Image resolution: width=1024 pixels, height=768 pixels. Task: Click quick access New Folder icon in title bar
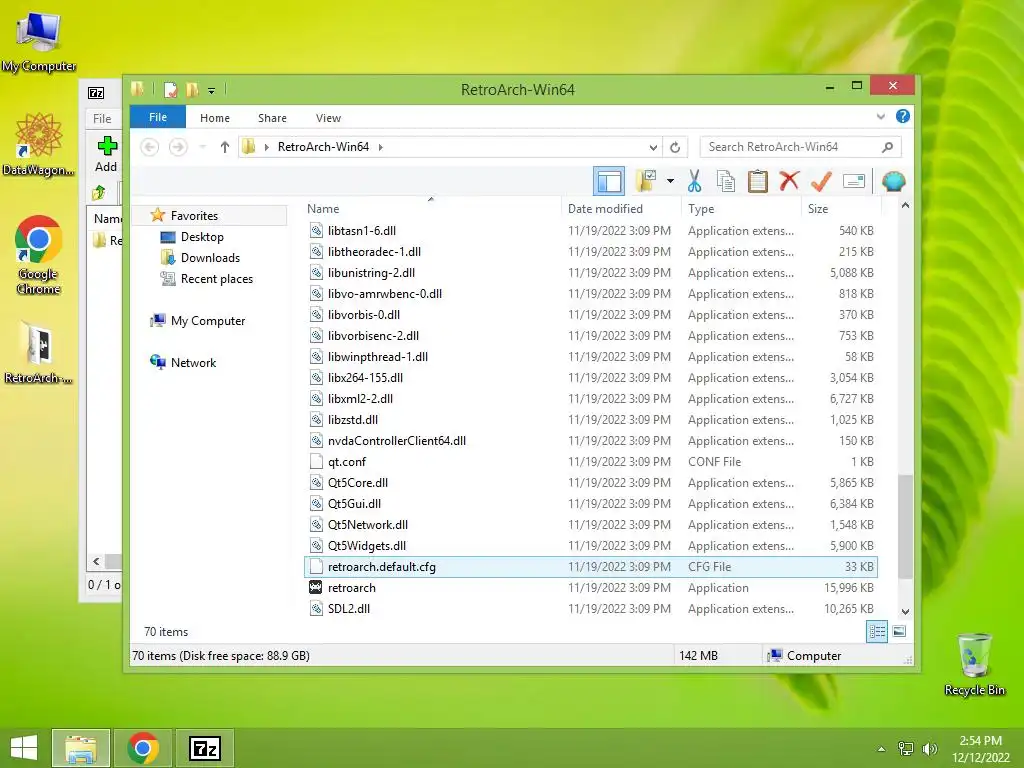192,89
